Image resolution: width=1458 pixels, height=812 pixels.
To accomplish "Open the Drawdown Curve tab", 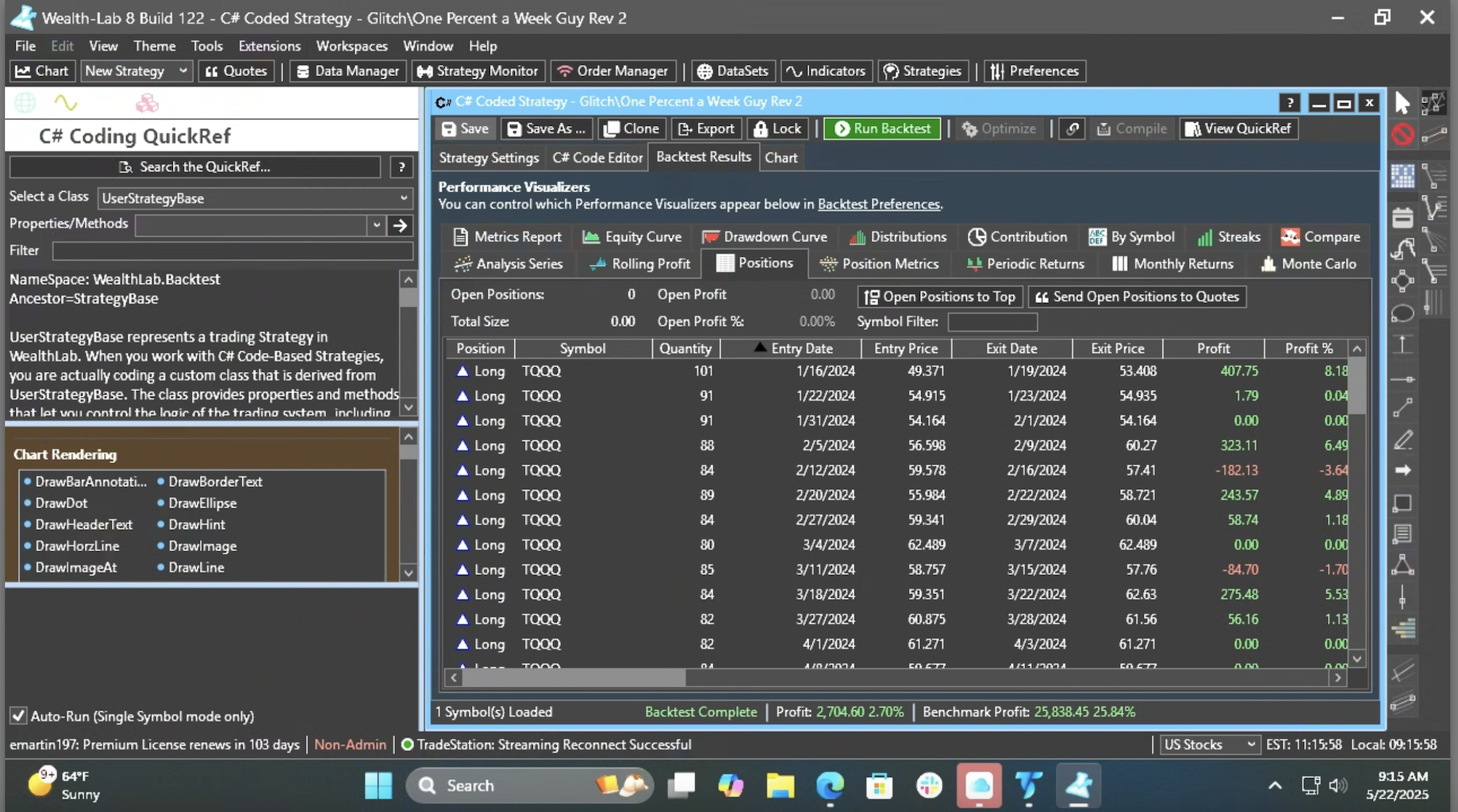I will click(765, 236).
